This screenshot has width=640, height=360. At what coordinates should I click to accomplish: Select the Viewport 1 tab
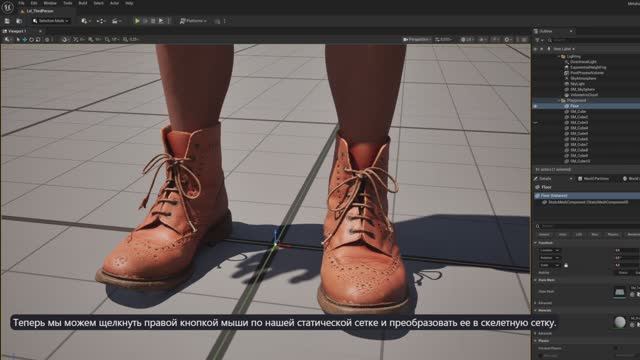pos(17,31)
